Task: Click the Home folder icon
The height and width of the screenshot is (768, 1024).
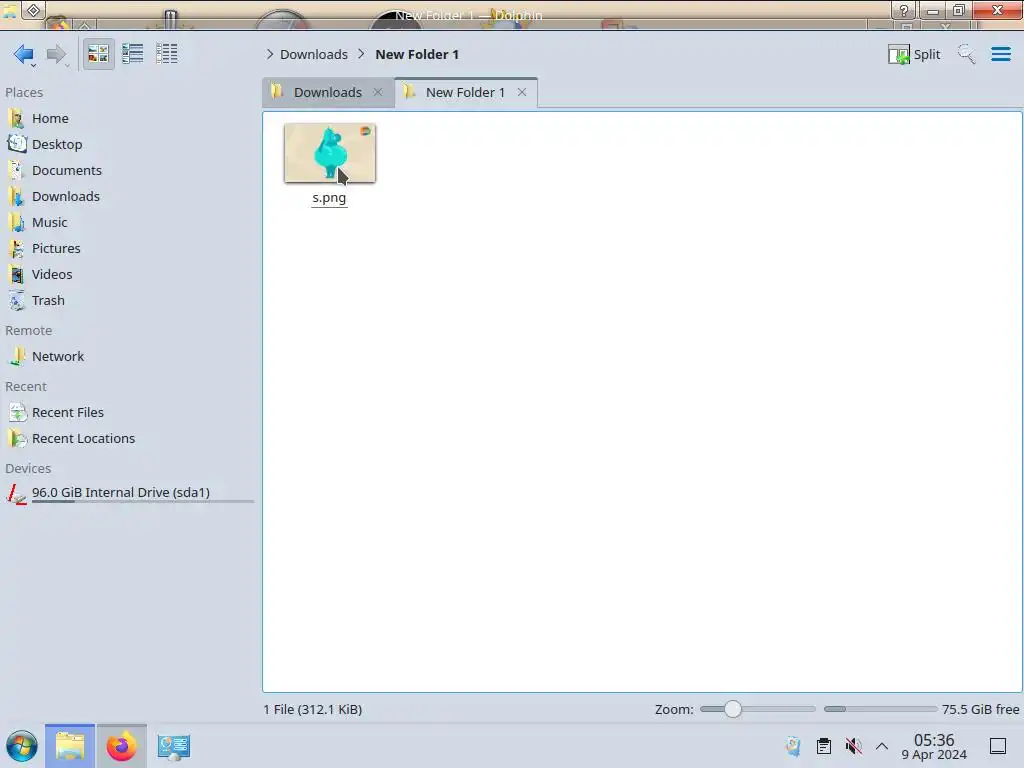Action: click(x=17, y=118)
